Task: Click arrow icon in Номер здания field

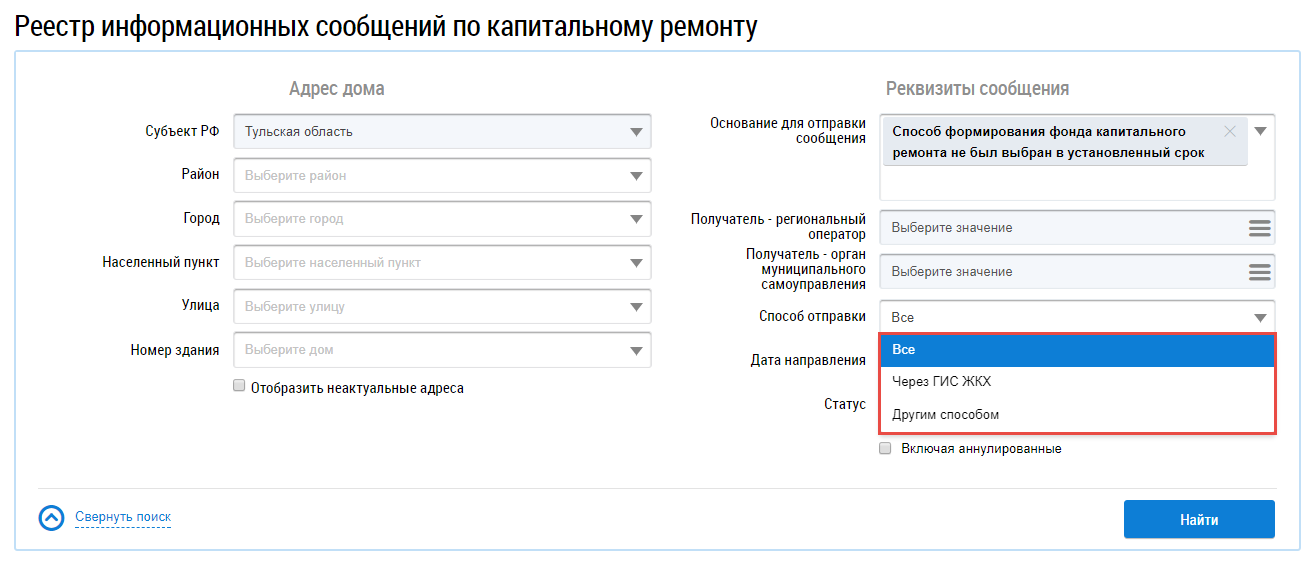Action: click(636, 351)
